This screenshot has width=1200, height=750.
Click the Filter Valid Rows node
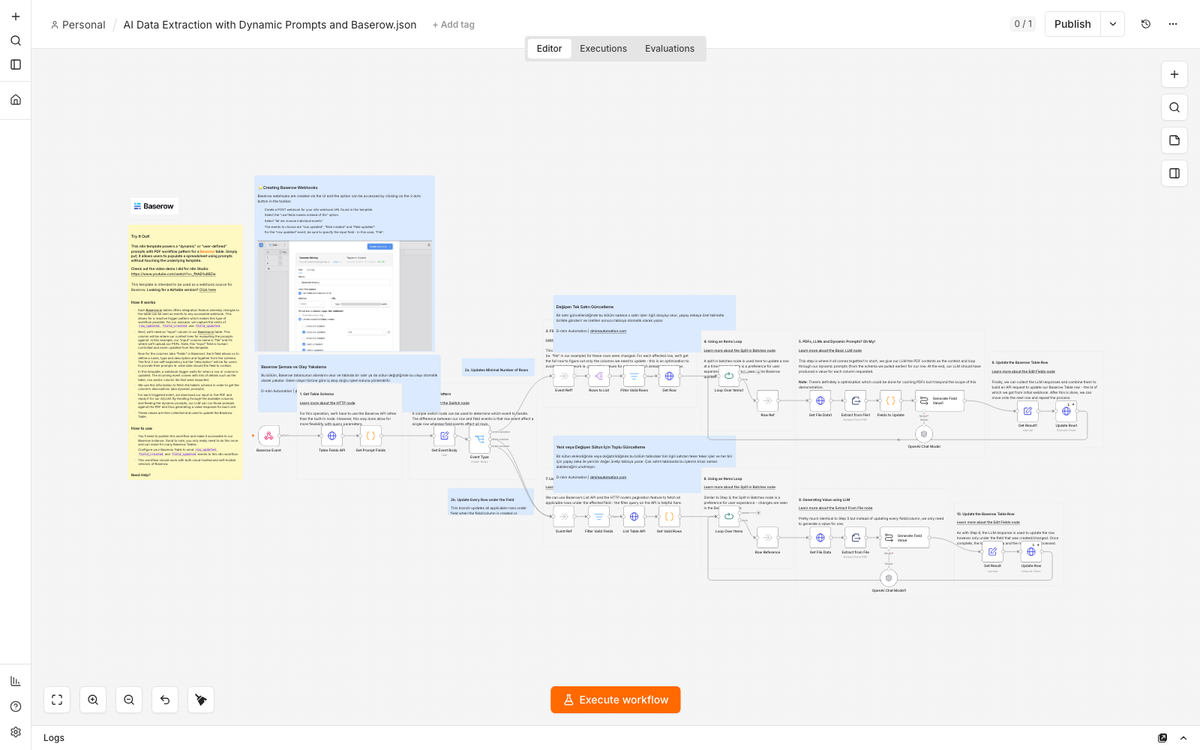pos(634,376)
